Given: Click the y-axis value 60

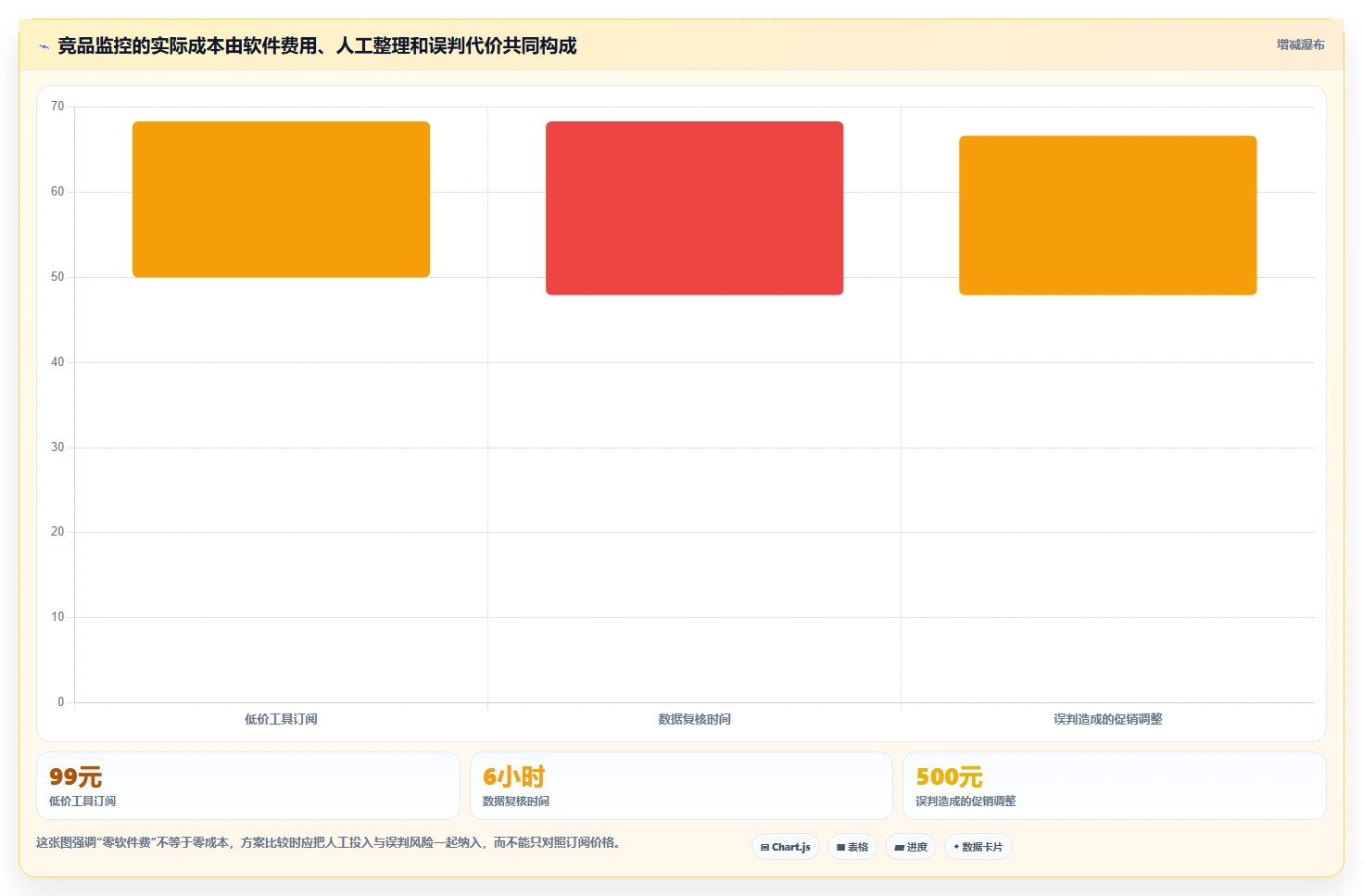Looking at the screenshot, I should 57,192.
